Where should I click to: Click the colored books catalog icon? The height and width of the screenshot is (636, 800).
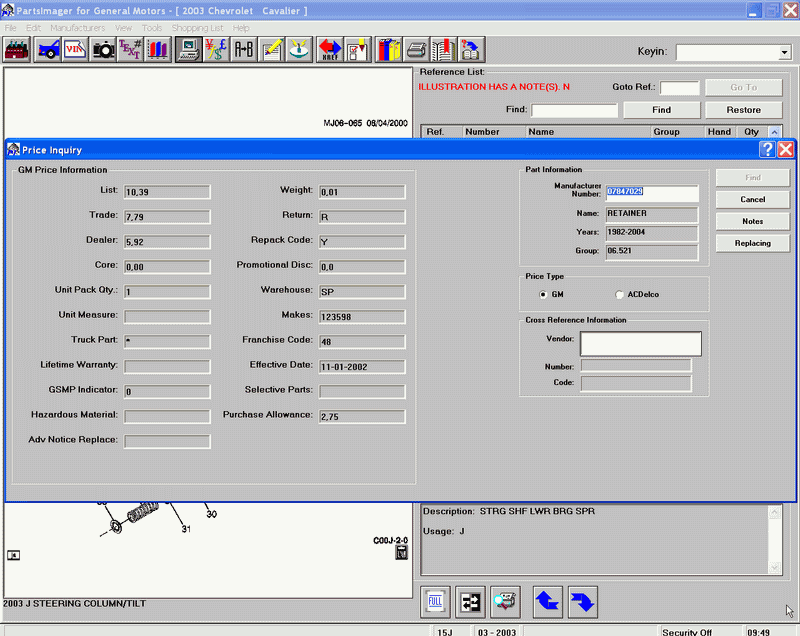click(389, 50)
